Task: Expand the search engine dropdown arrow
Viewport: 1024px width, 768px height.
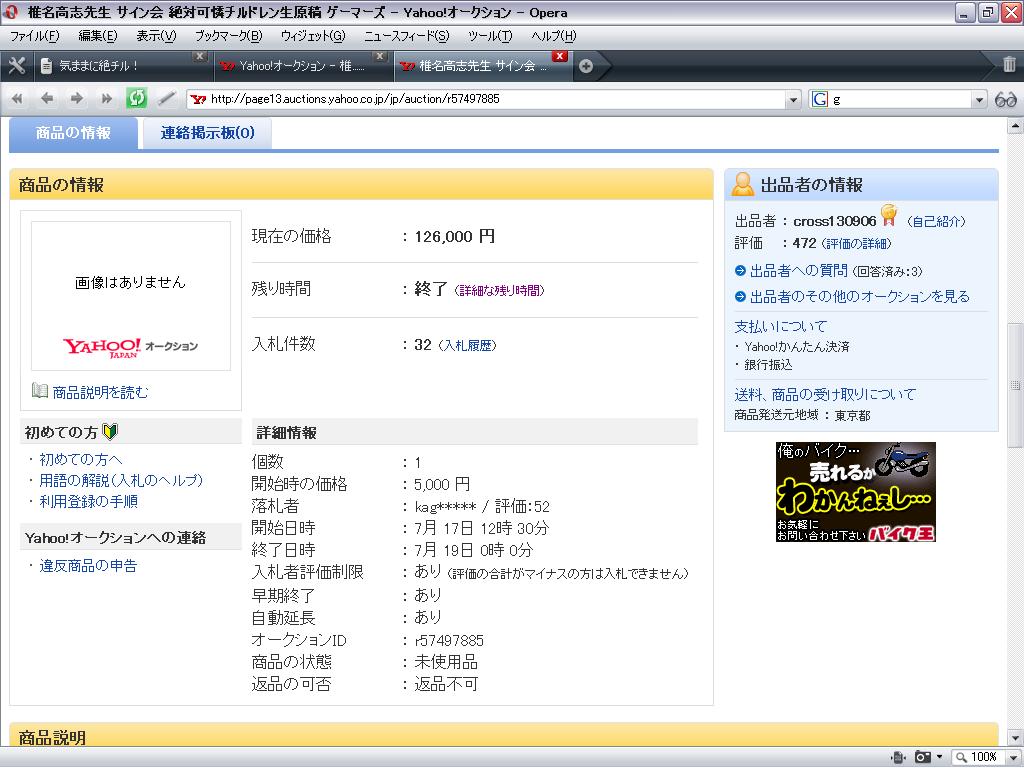Action: click(x=978, y=100)
